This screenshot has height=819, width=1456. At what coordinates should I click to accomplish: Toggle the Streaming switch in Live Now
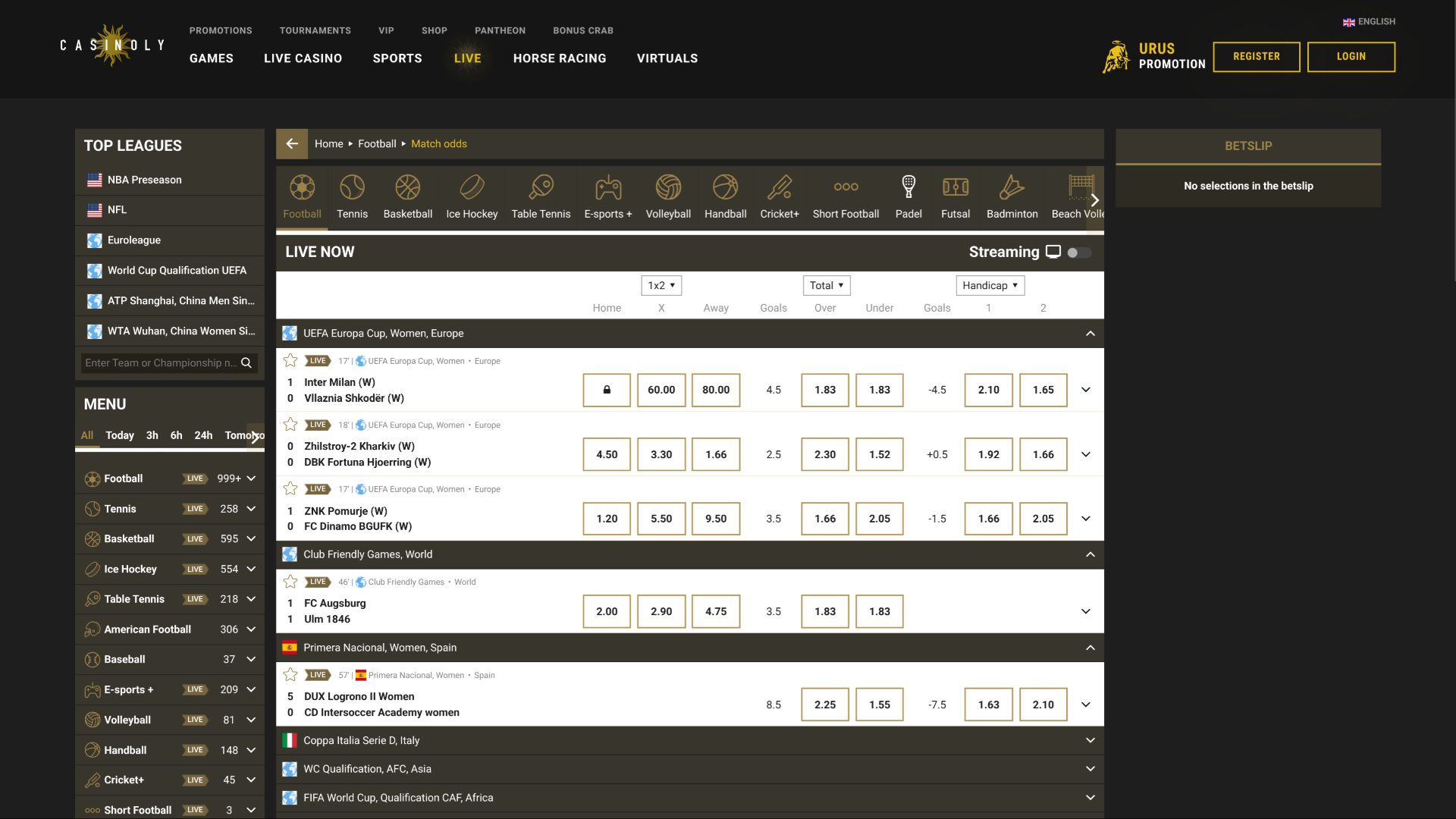1078,253
